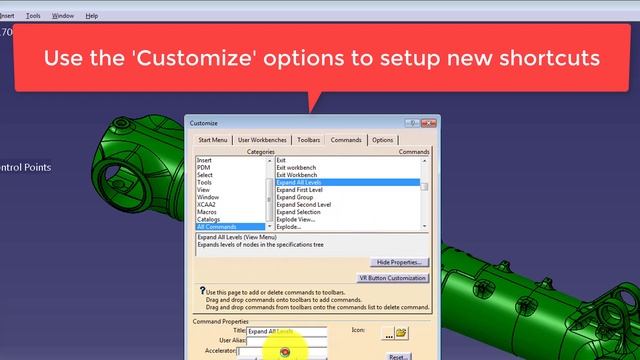The height and width of the screenshot is (360, 640).
Task: Select the Explode... command
Action: point(348,227)
